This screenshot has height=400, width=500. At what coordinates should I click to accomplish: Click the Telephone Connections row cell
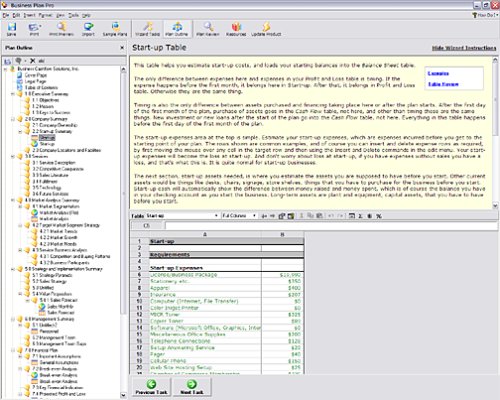[x=205, y=341]
